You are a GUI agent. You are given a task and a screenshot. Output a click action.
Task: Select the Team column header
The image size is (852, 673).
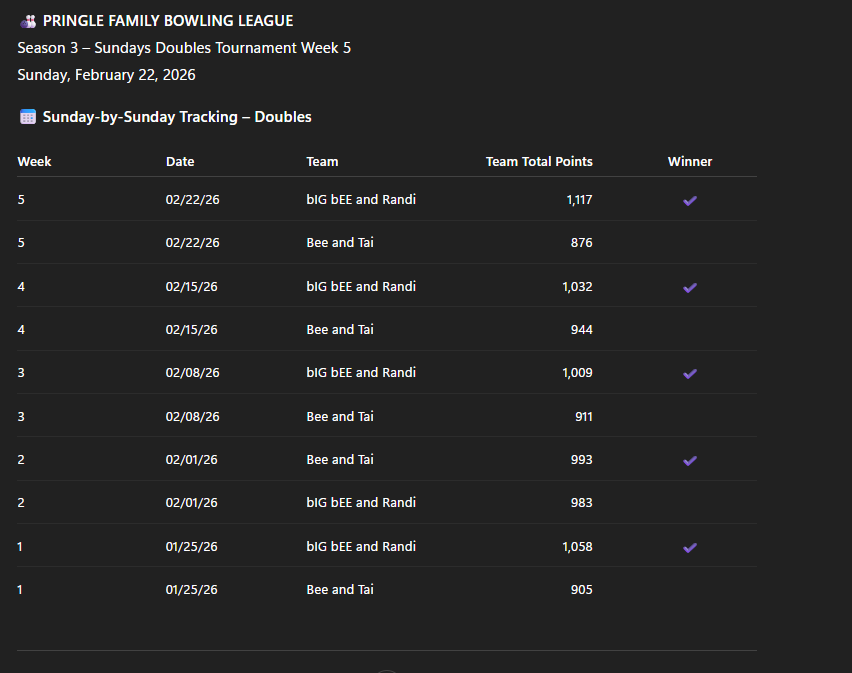pyautogui.click(x=322, y=161)
